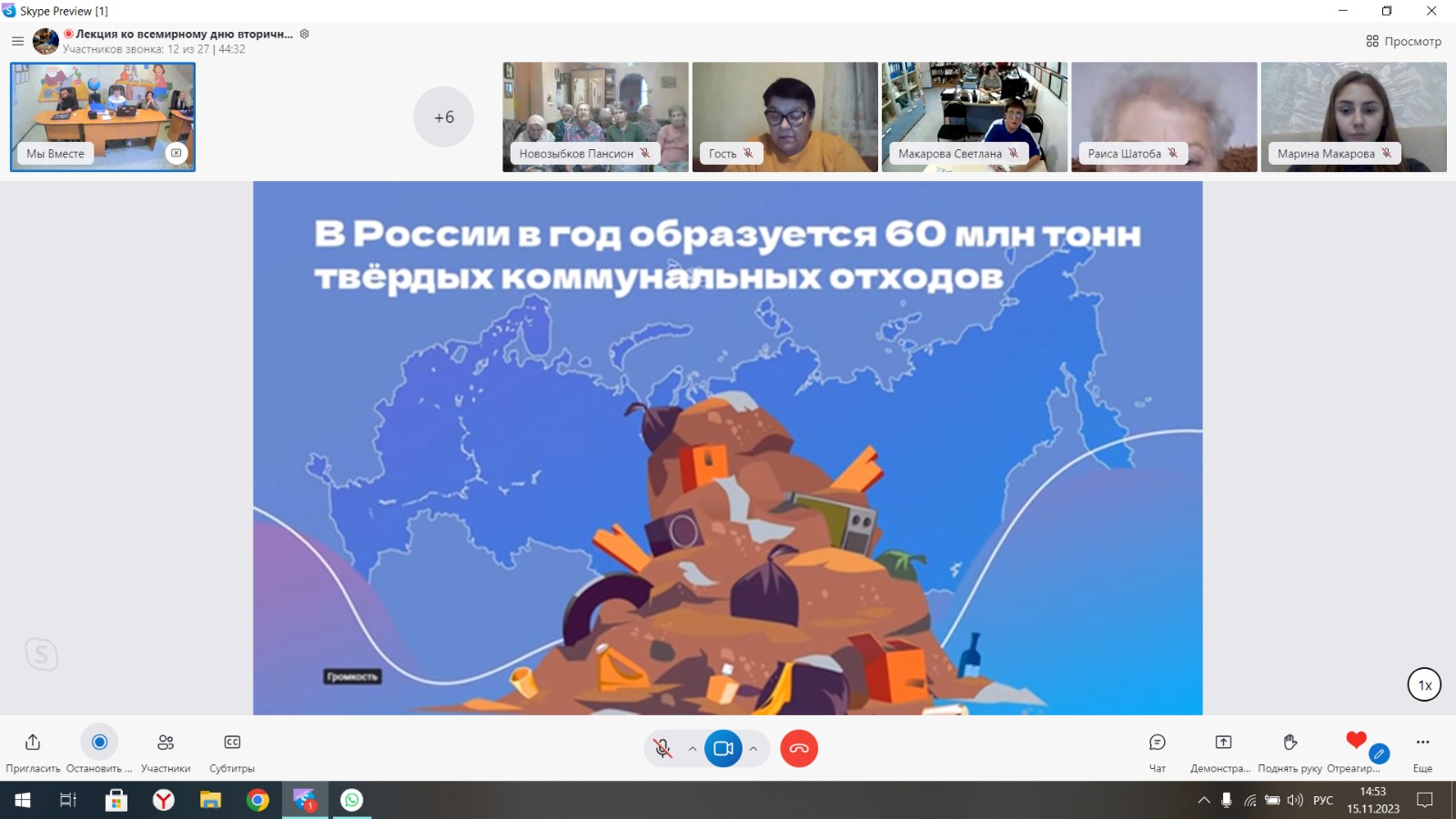The image size is (1456, 819).
Task: Expand microphone options chevron
Action: point(693,749)
